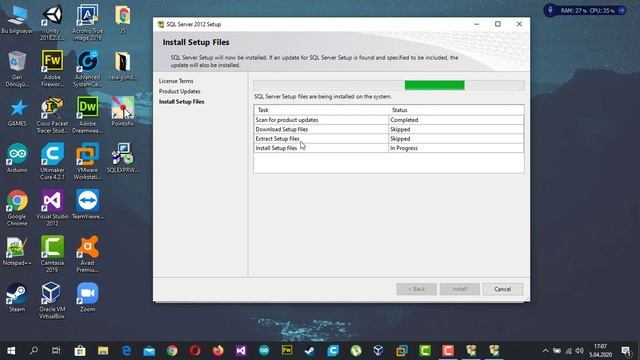
Task: Launch Adobe Fireworks desktop shortcut
Action: (52, 69)
